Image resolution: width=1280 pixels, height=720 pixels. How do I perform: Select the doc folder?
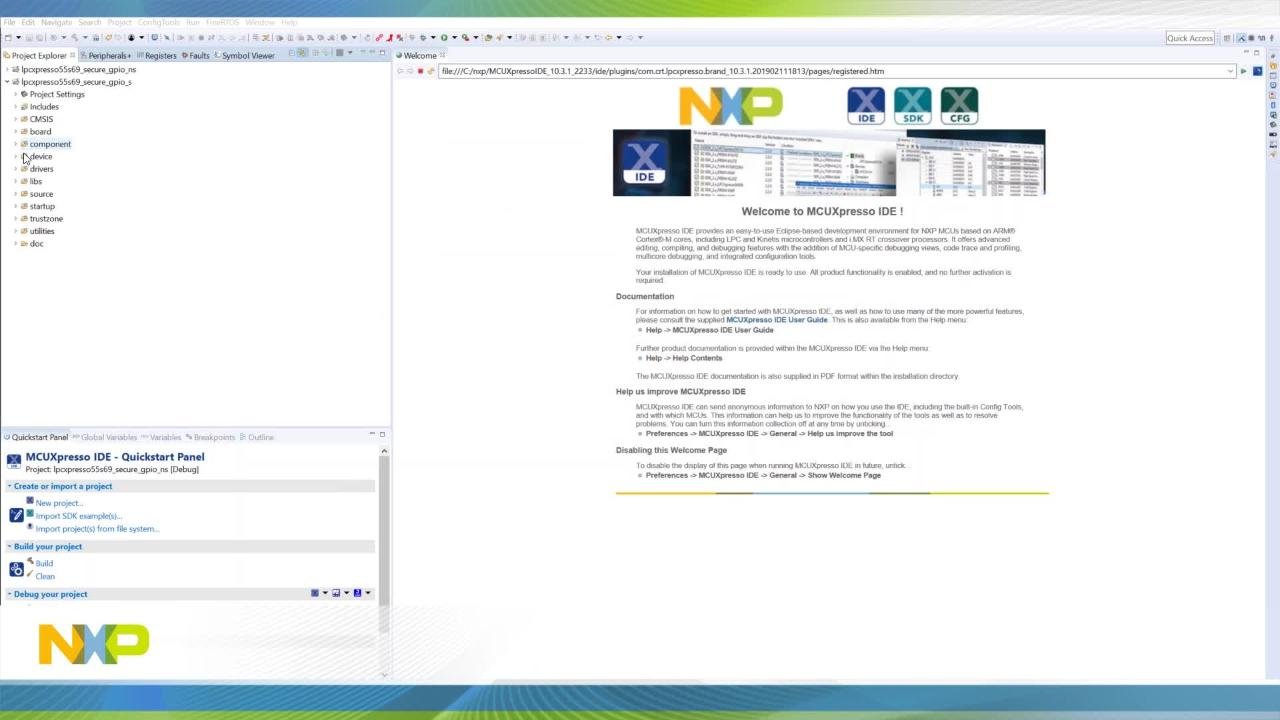coord(37,244)
